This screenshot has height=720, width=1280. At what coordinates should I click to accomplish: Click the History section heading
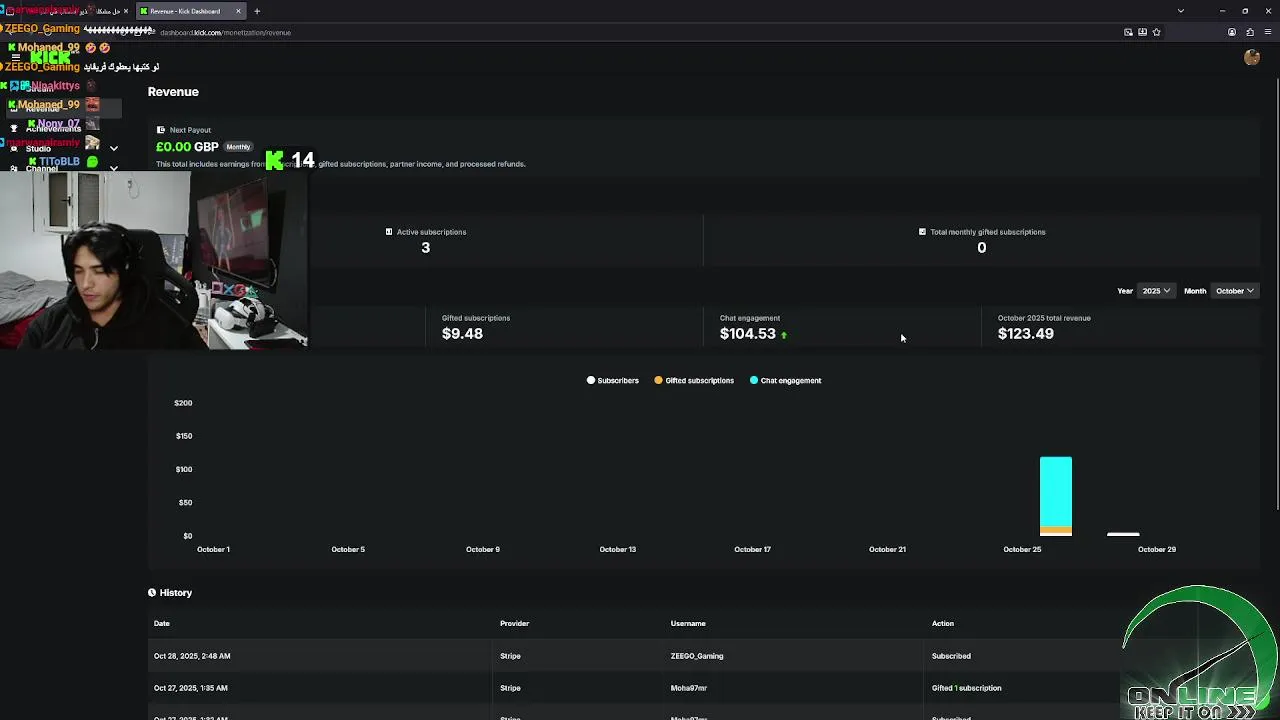pyautogui.click(x=176, y=593)
